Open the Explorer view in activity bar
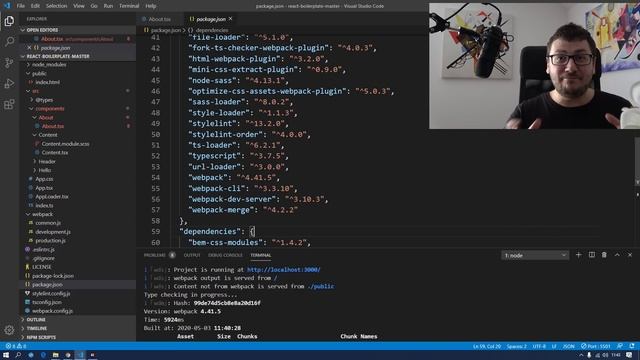 click(x=9, y=21)
